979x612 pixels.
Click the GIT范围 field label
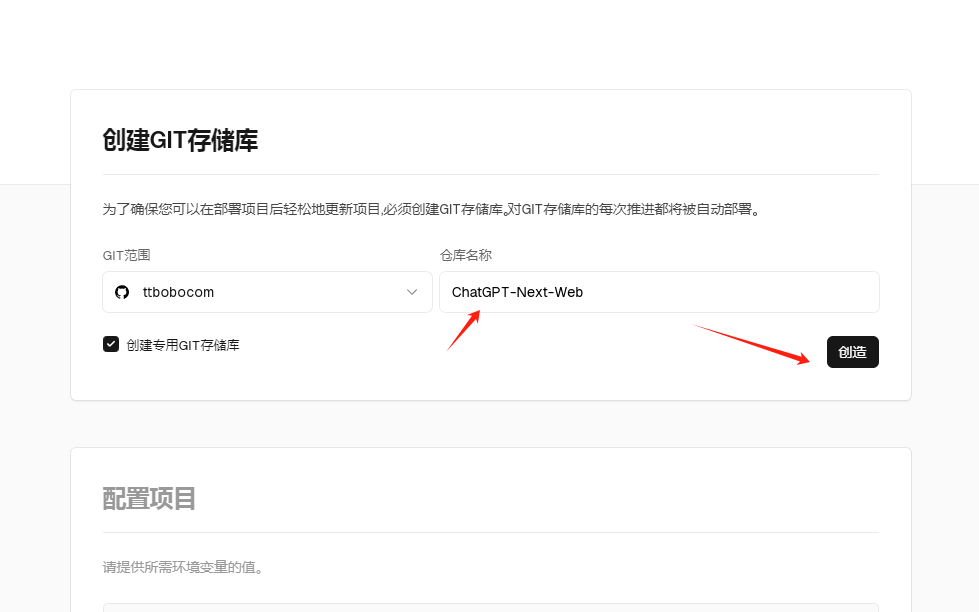coord(125,255)
